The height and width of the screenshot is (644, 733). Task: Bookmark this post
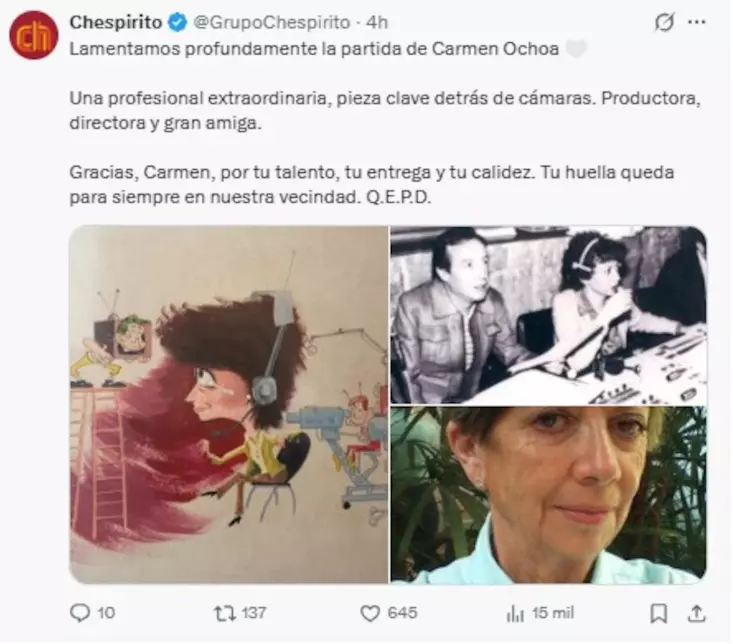click(659, 613)
